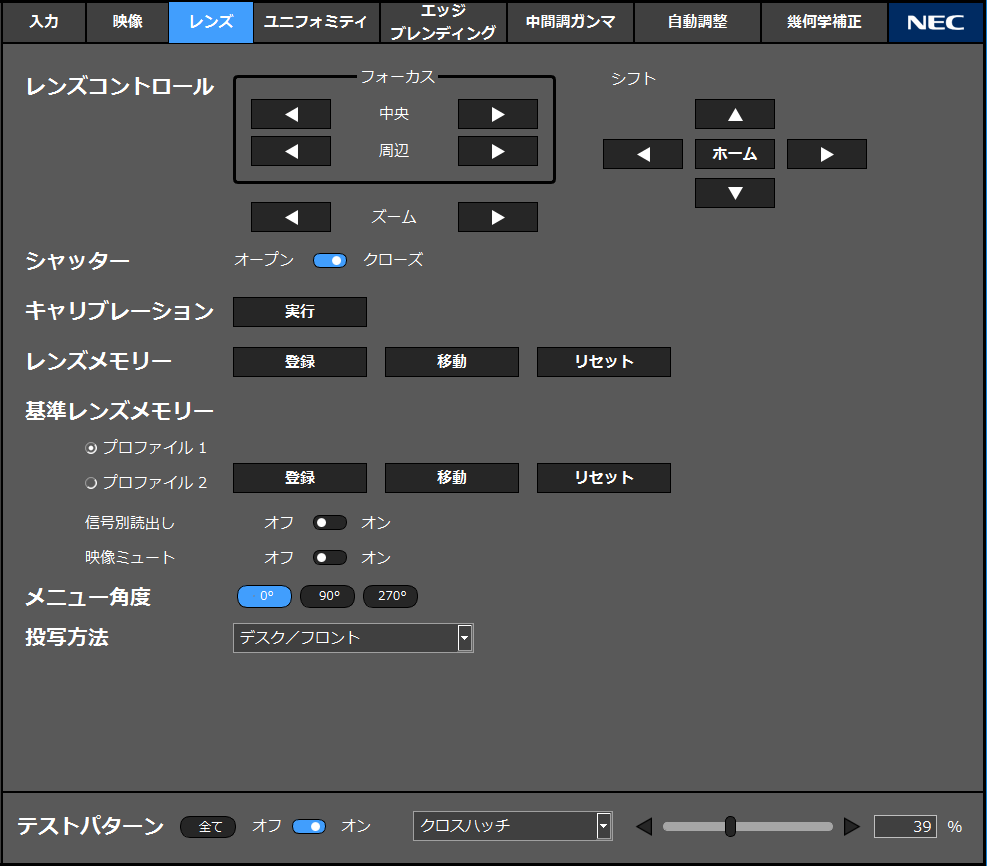Shift the lens down with down arrow
The image size is (987, 866).
click(734, 193)
